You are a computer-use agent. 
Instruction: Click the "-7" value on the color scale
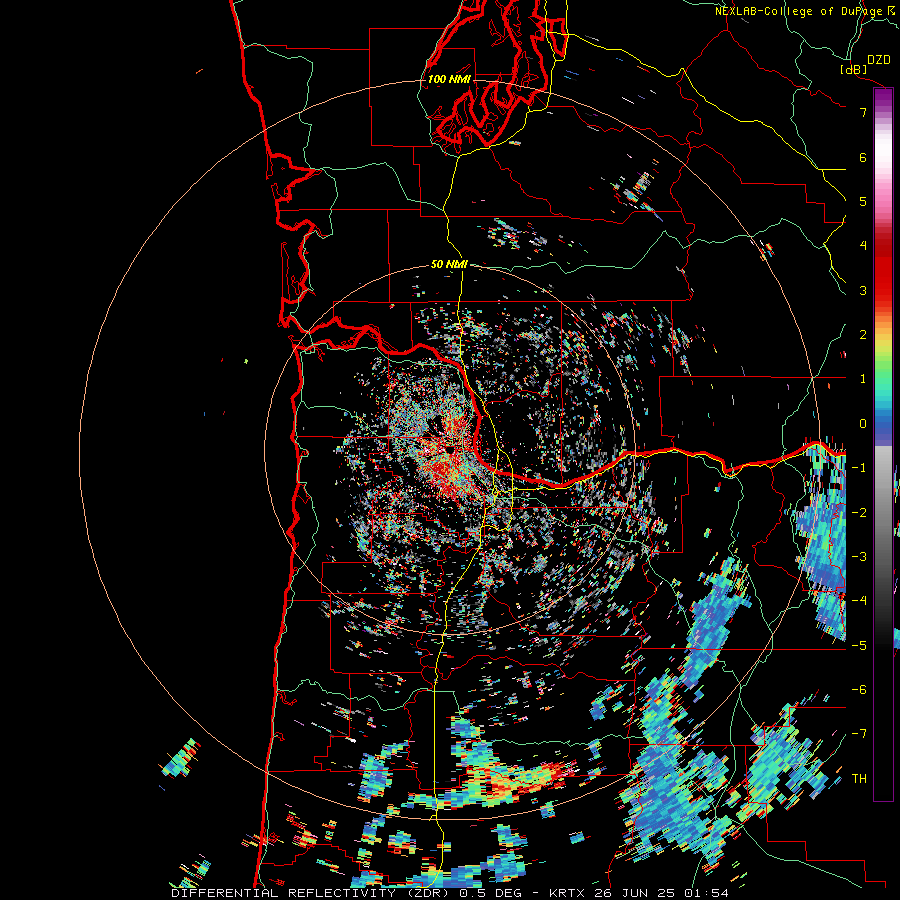pos(859,734)
